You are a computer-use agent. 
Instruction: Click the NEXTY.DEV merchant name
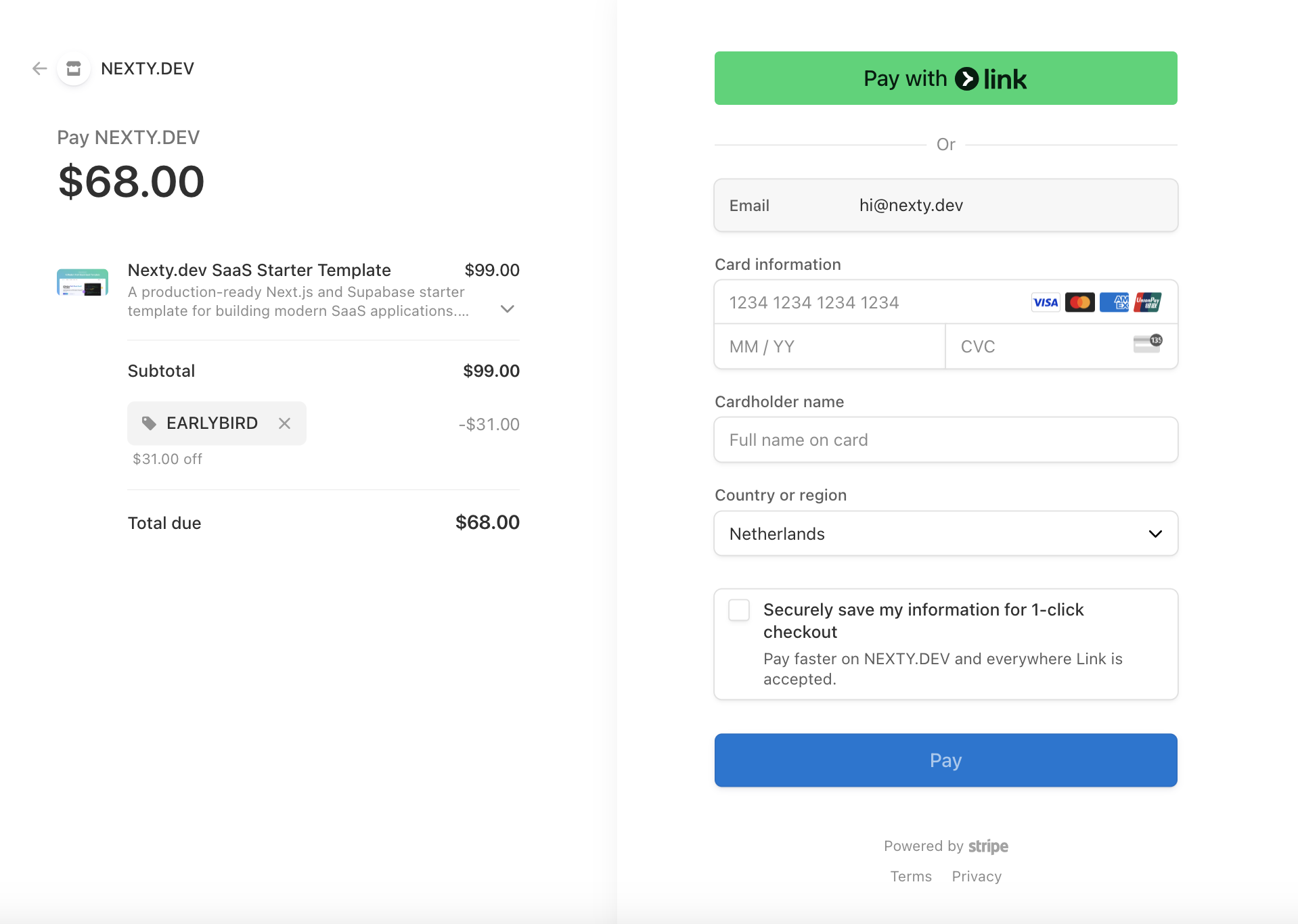[148, 68]
